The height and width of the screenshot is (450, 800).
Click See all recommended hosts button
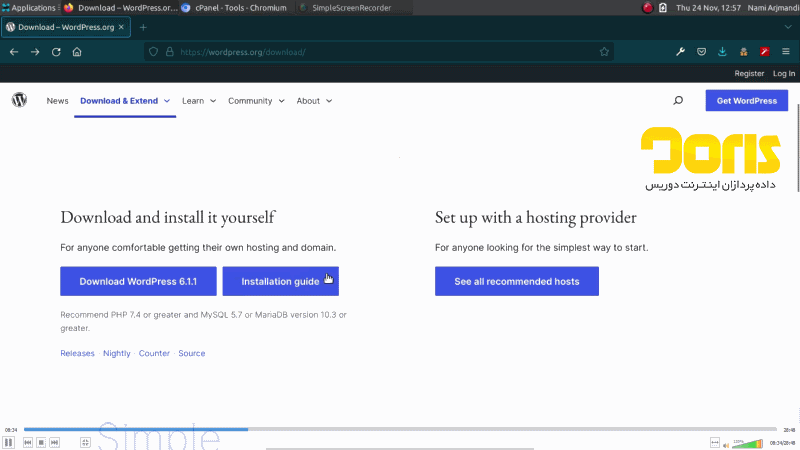517,281
